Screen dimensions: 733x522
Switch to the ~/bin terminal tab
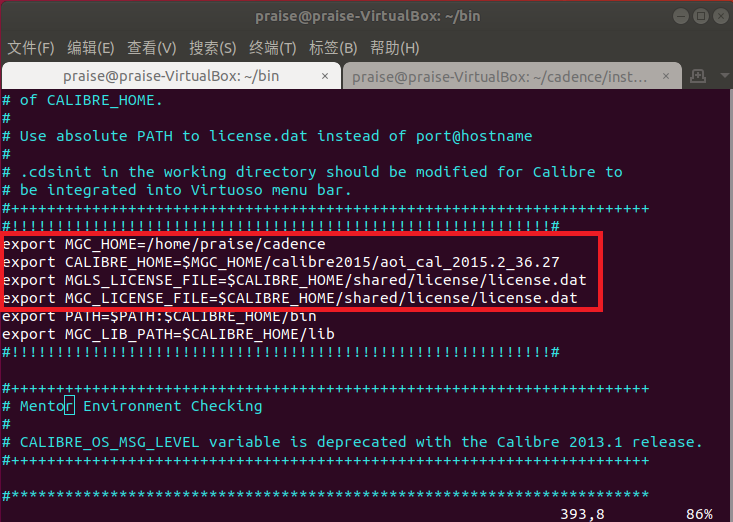point(171,76)
